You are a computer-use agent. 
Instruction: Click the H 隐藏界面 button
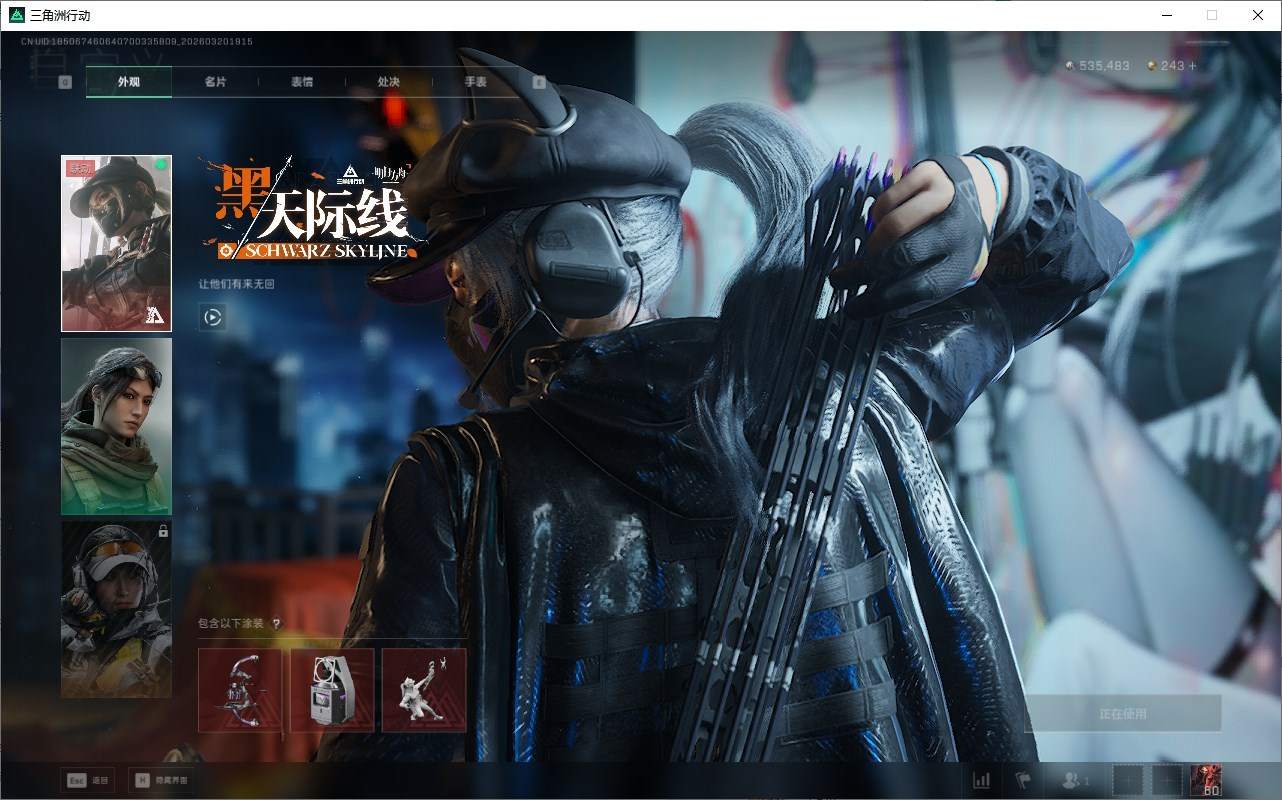(161, 780)
